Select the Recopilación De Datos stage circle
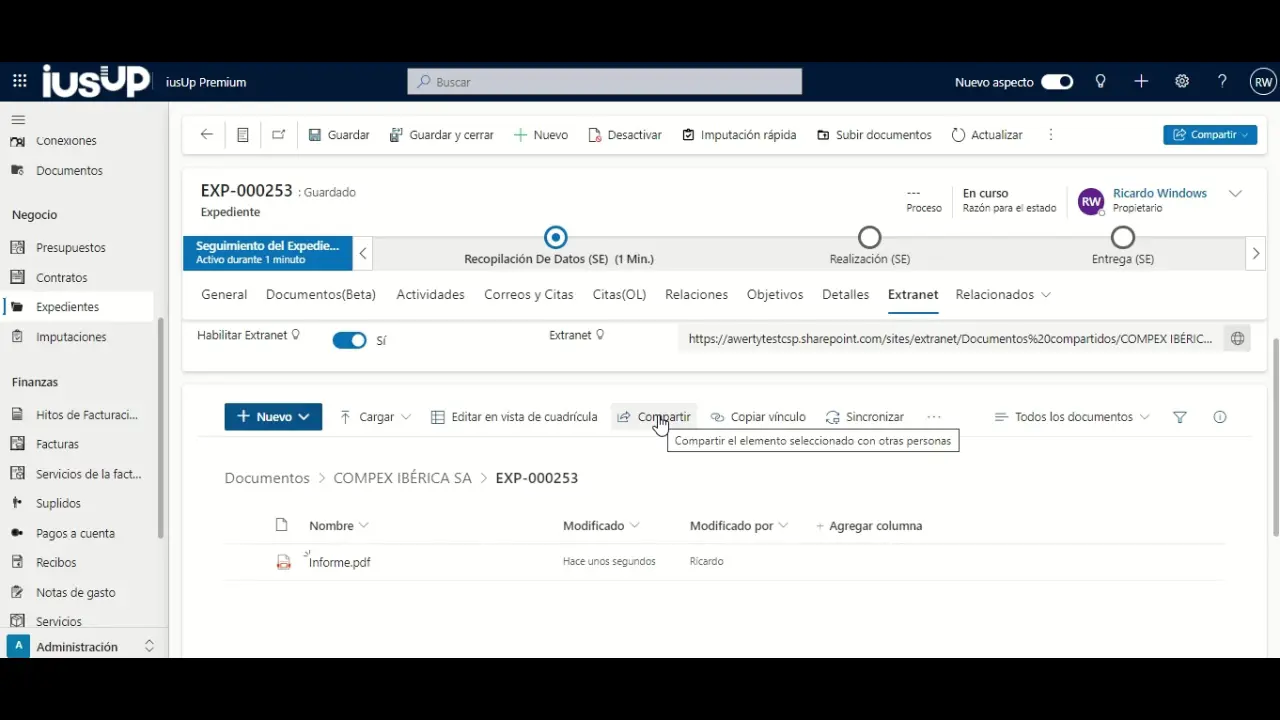Screen dimensions: 1280x720 pyautogui.click(x=556, y=238)
